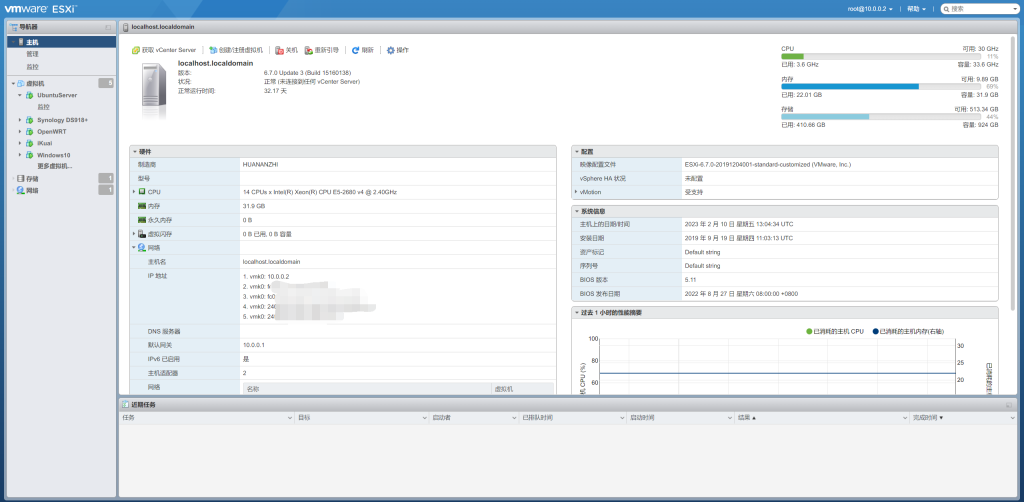The image size is (1024, 502).
Task: Expand the 虚拟闪存 row arrow
Action: click(x=134, y=234)
